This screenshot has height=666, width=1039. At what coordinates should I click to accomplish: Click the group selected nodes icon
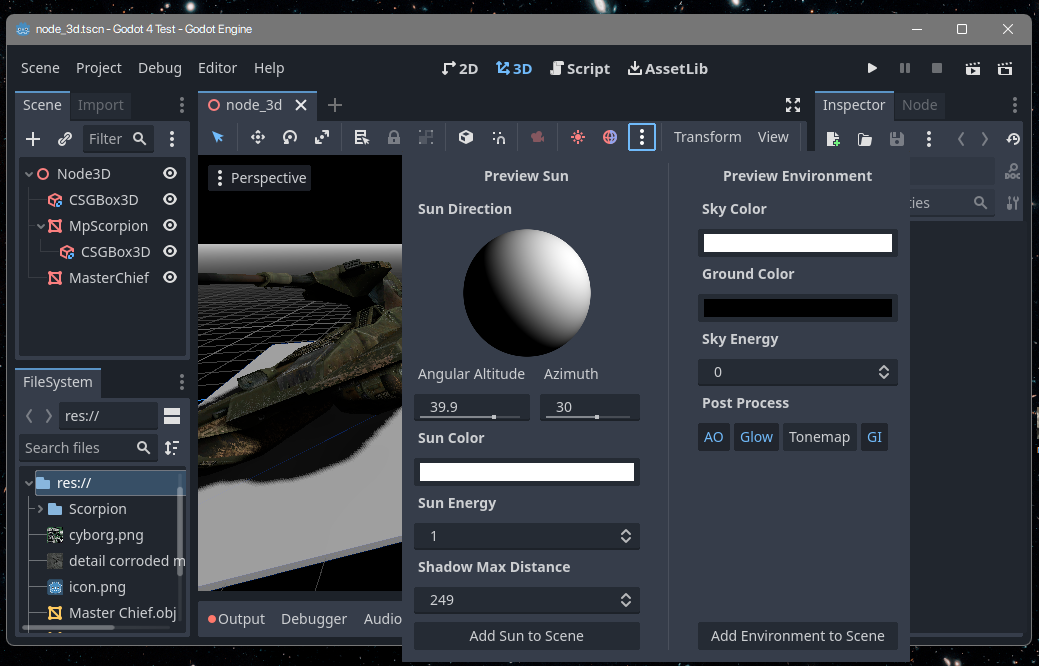click(x=426, y=137)
